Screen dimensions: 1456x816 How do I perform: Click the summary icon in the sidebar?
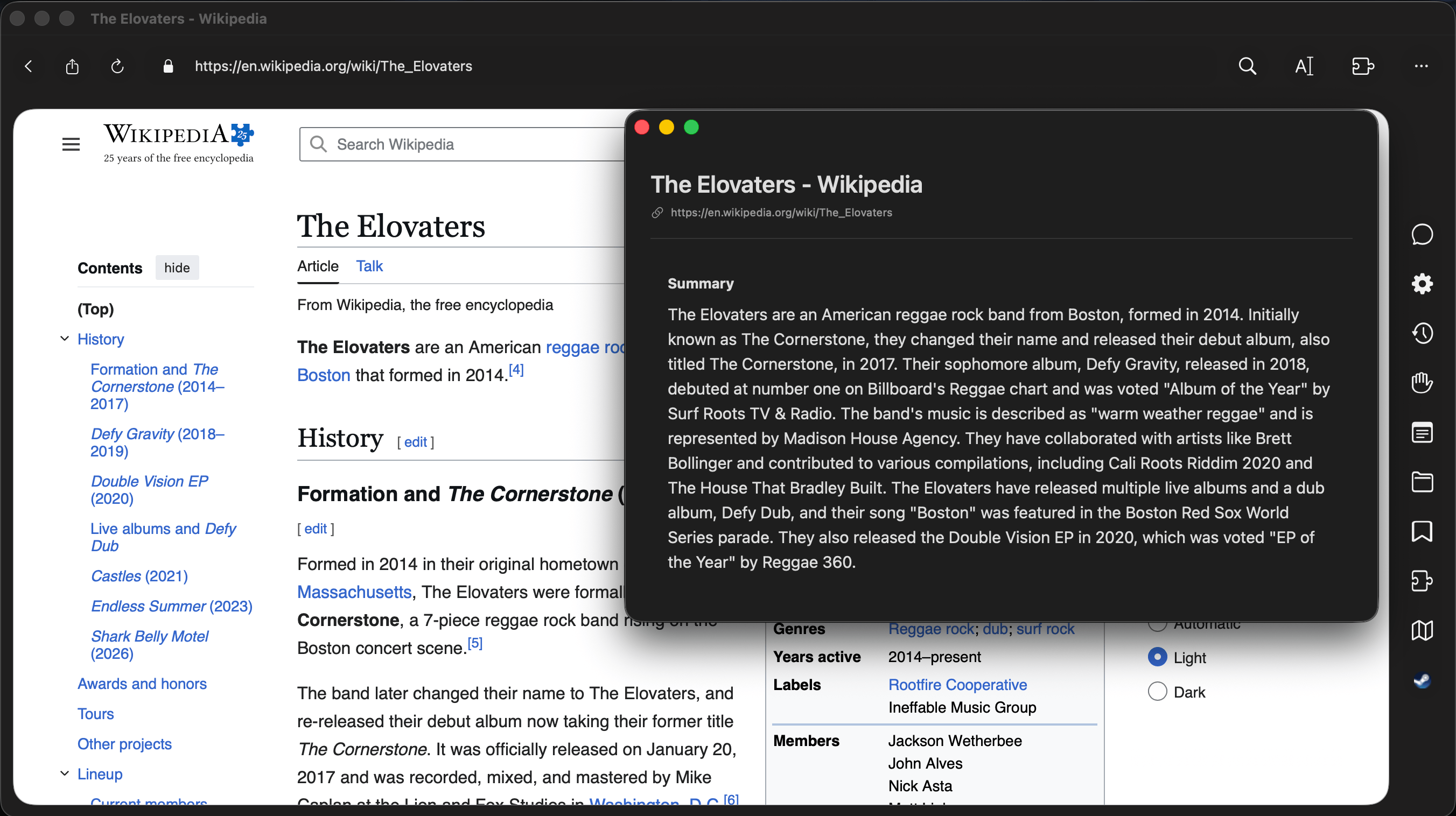(x=1422, y=580)
